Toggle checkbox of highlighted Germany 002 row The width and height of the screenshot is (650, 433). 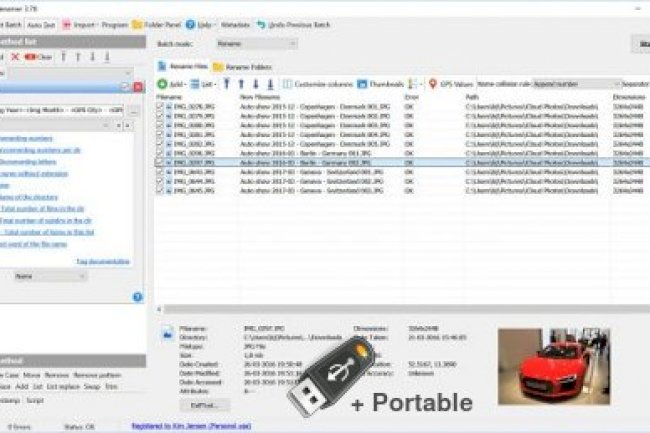[160, 162]
